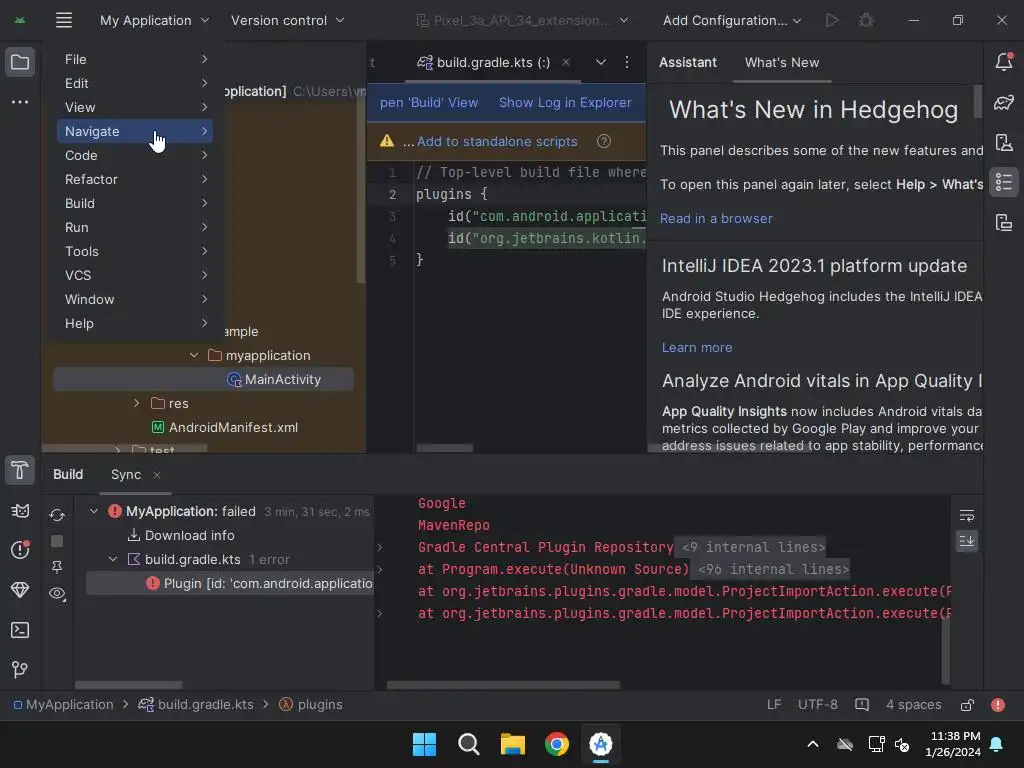The image size is (1024, 768).
Task: Open the Refactor menu
Action: (135, 179)
